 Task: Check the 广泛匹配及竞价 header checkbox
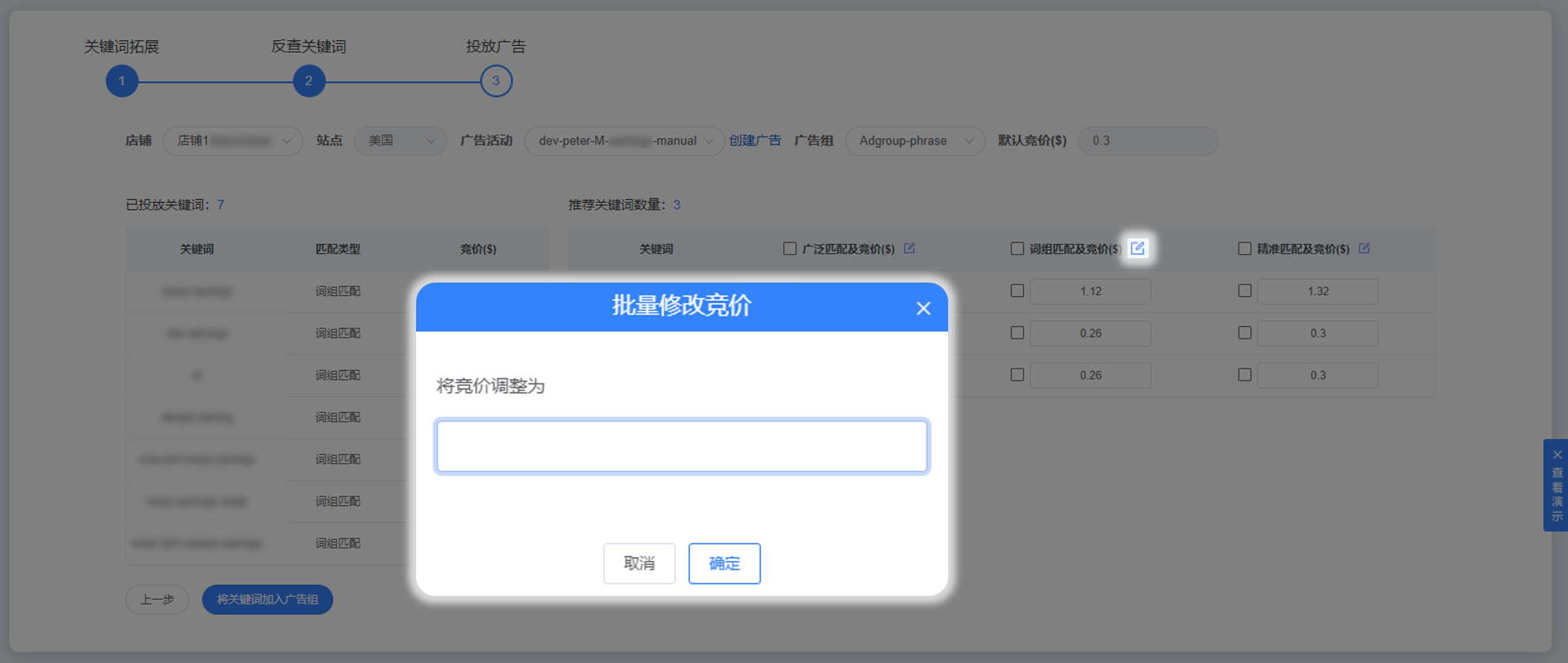[790, 249]
